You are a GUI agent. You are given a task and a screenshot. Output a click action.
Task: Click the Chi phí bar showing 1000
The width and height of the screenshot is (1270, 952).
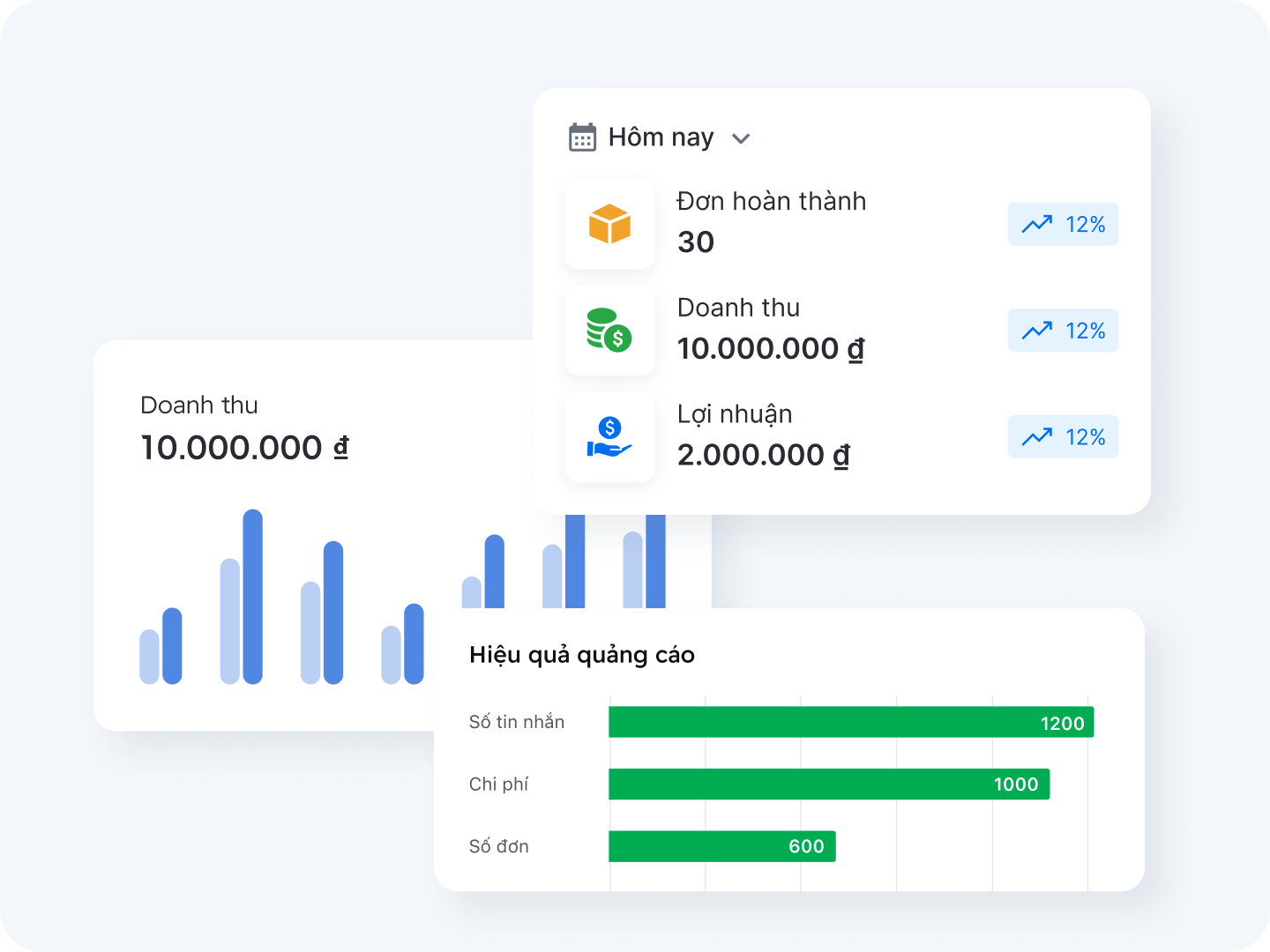pyautogui.click(x=828, y=785)
